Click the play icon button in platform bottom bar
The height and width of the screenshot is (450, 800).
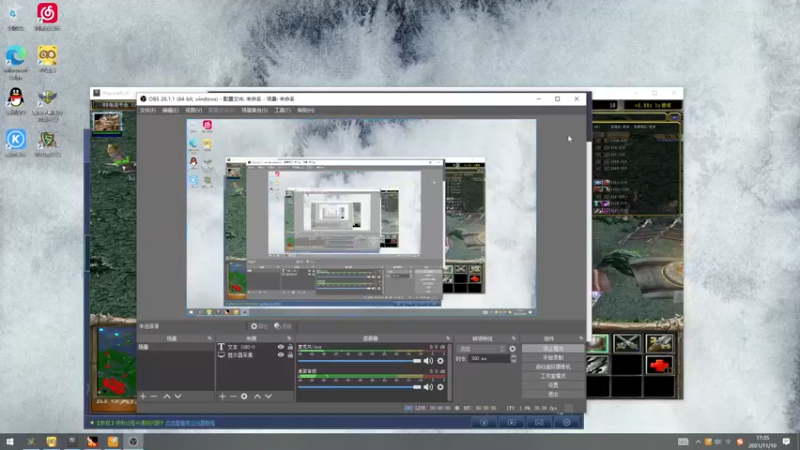511,422
